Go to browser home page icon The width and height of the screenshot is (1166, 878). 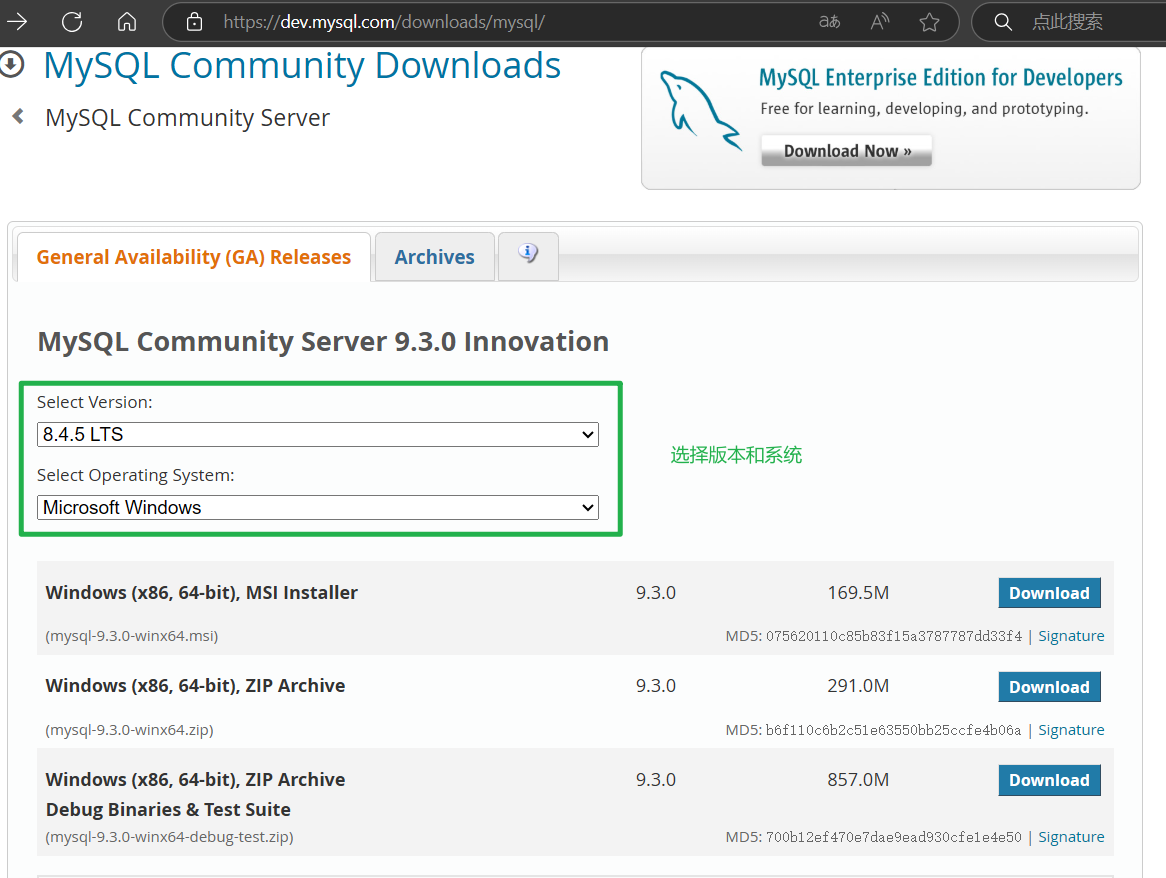(x=127, y=22)
